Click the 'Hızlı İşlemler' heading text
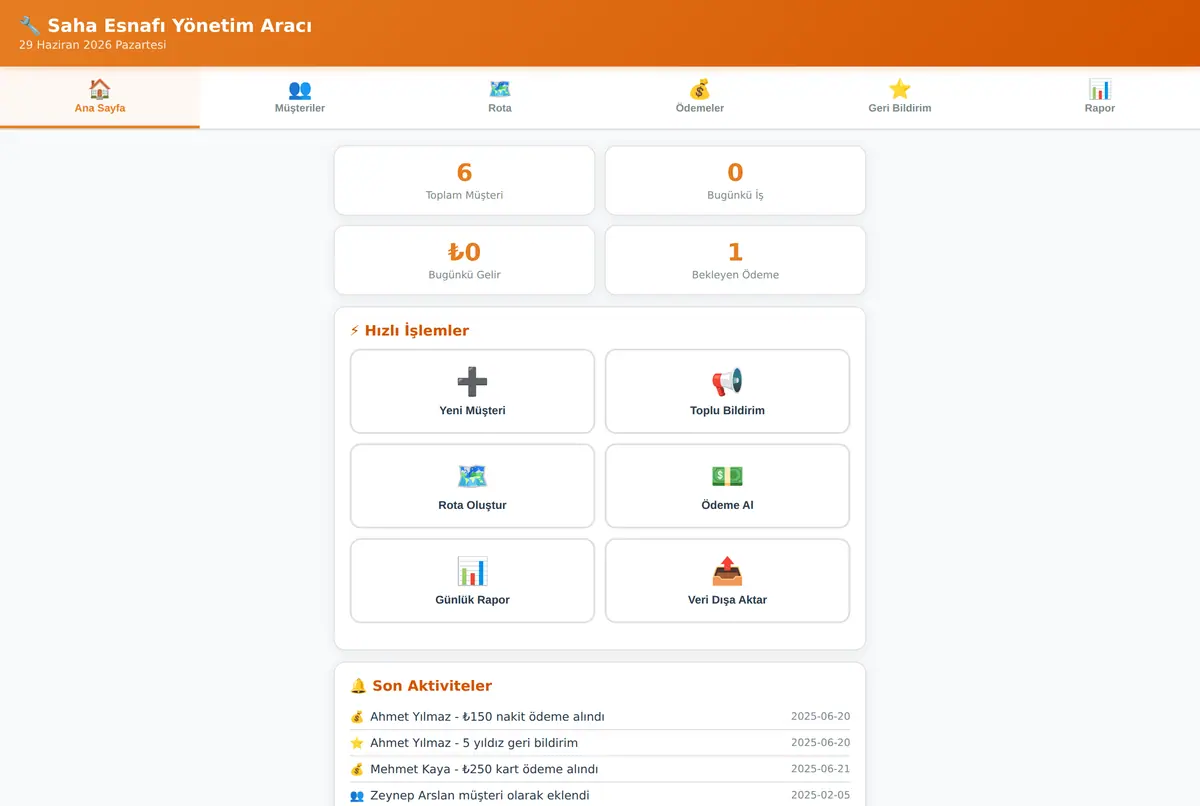1200x806 pixels. (x=417, y=331)
